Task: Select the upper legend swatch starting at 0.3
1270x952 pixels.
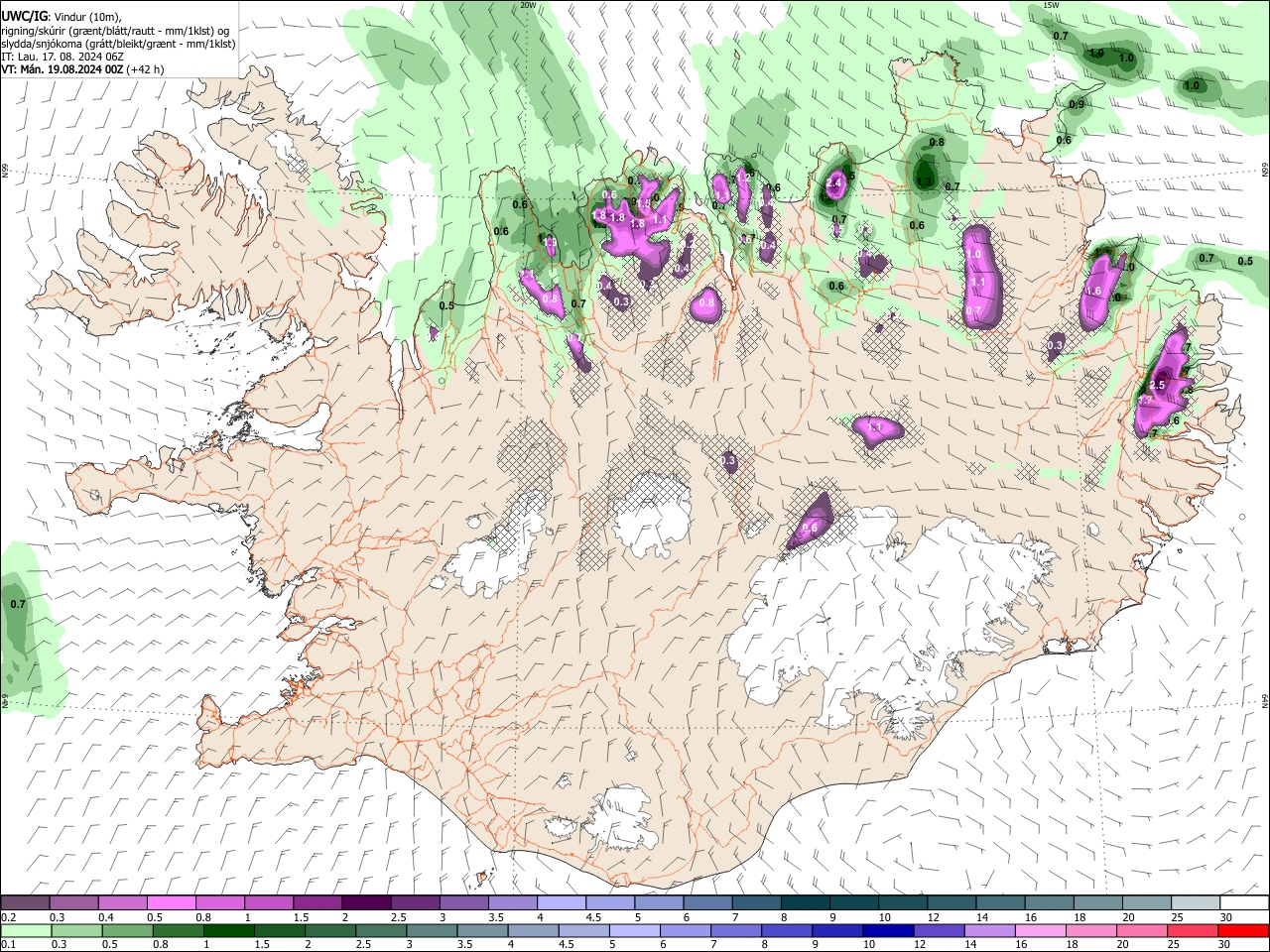Action: pos(73,903)
